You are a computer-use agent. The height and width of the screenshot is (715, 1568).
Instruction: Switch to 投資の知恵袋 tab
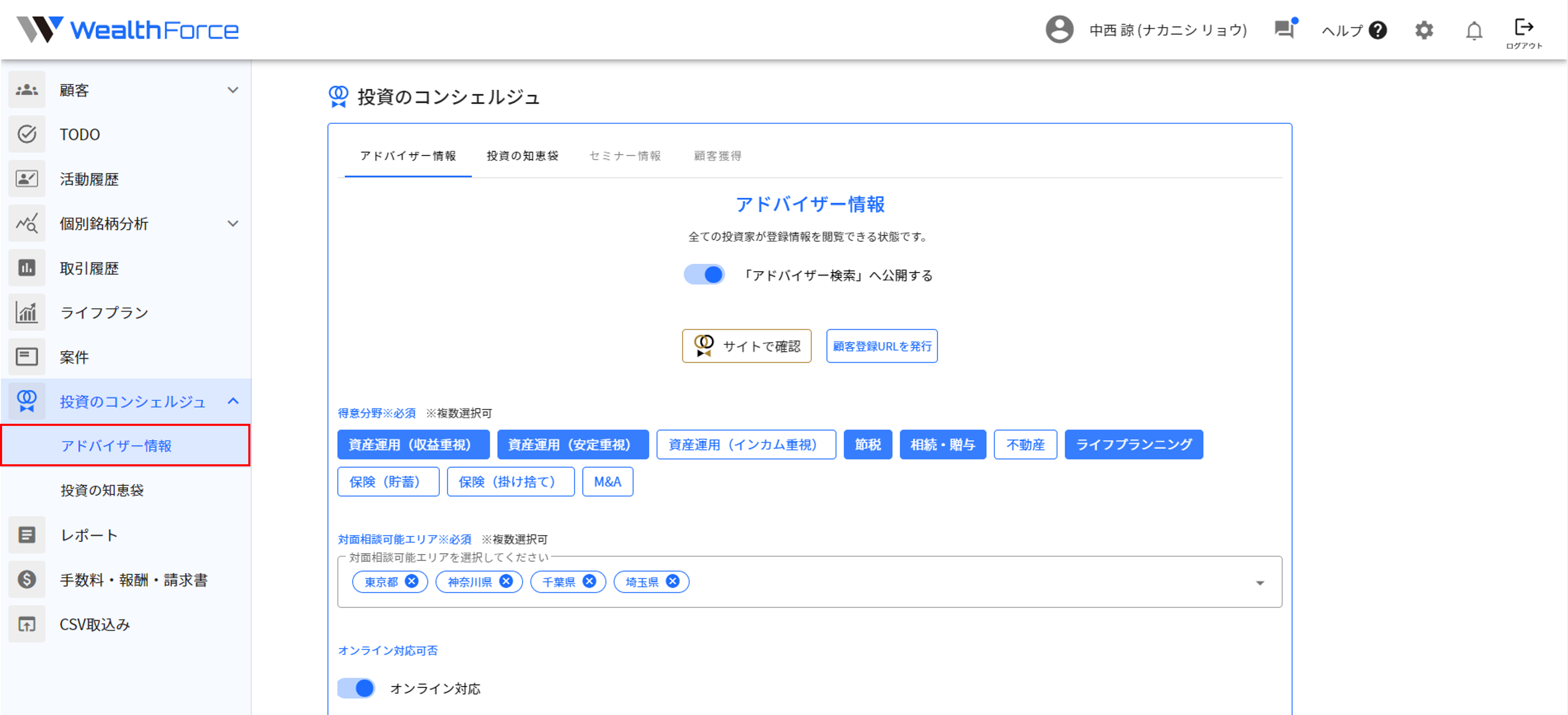tap(522, 156)
